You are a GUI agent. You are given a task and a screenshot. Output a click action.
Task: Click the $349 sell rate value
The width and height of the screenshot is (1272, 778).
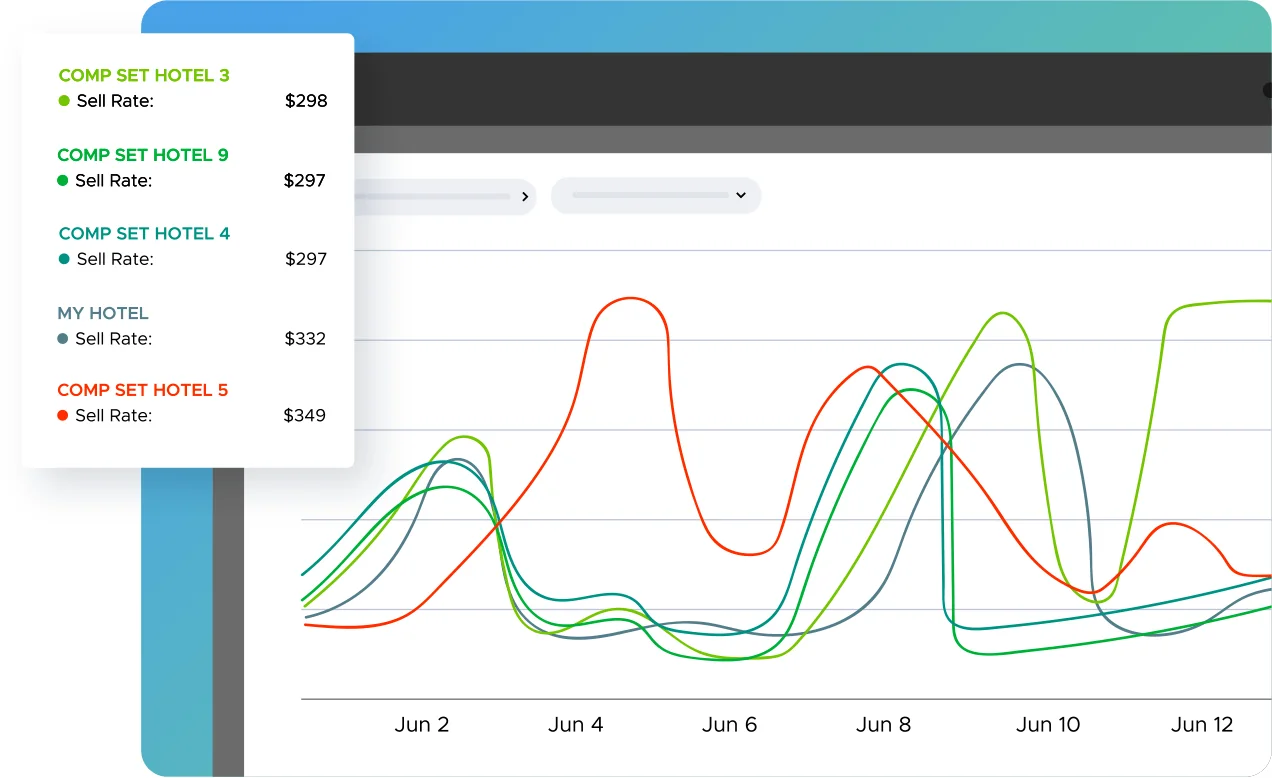[305, 415]
